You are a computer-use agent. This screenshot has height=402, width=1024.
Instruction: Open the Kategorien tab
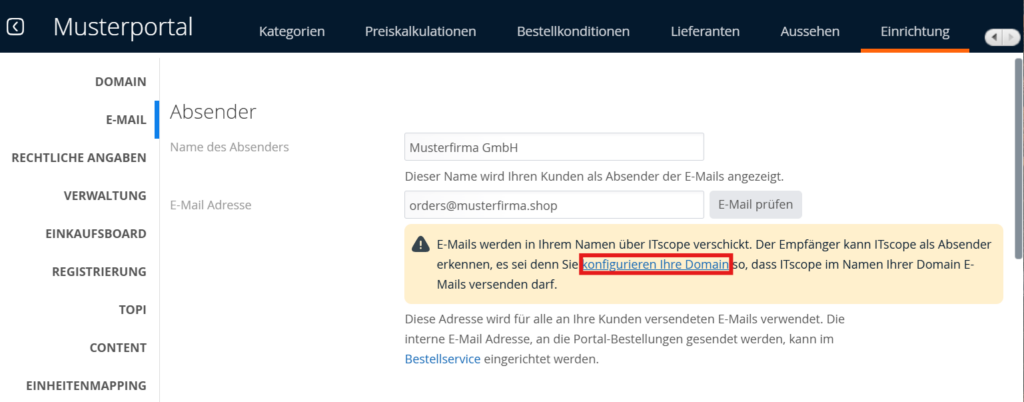point(291,31)
